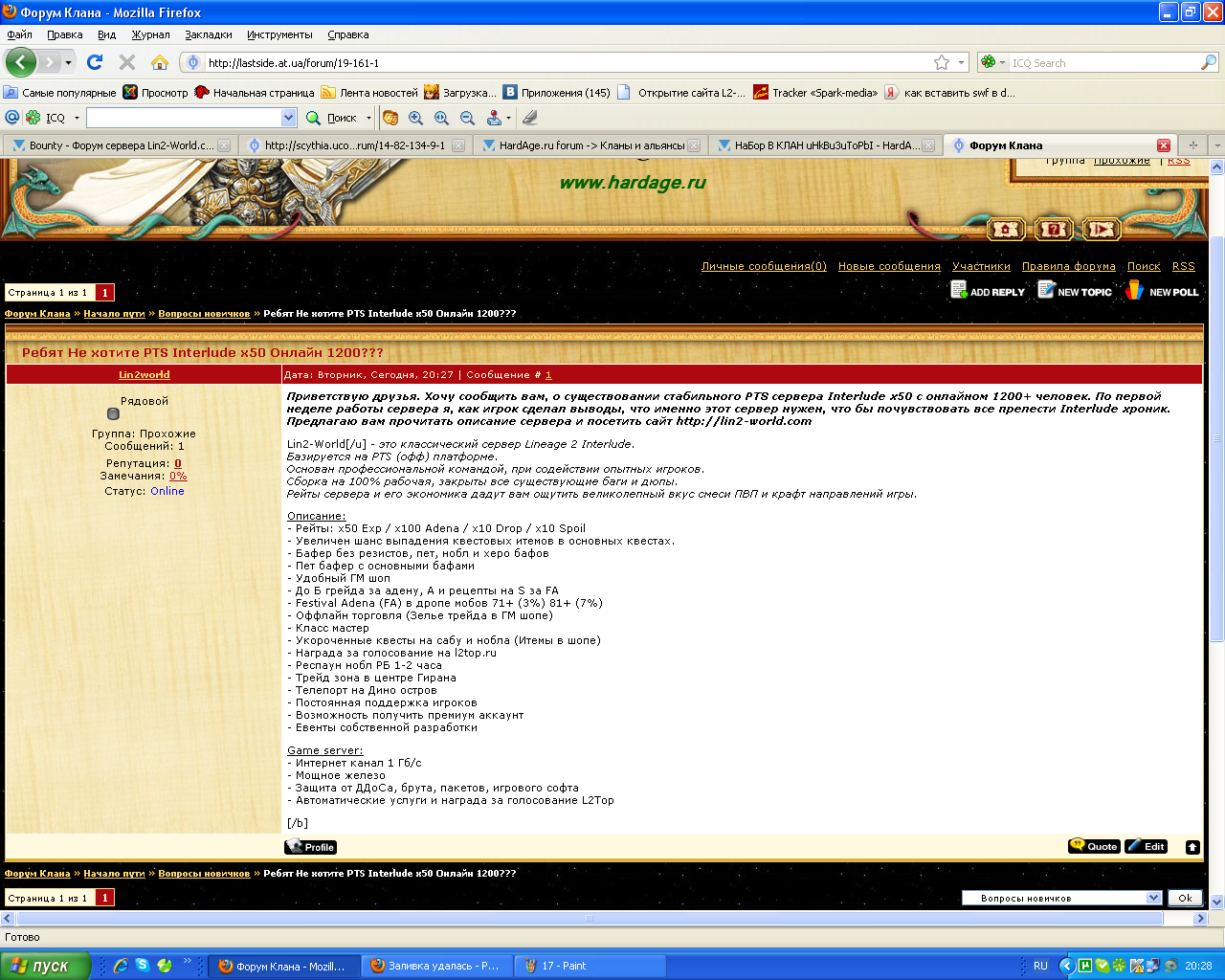Open Личные сообщения(0) link
Viewport: 1225px width, 980px height.
point(764,266)
